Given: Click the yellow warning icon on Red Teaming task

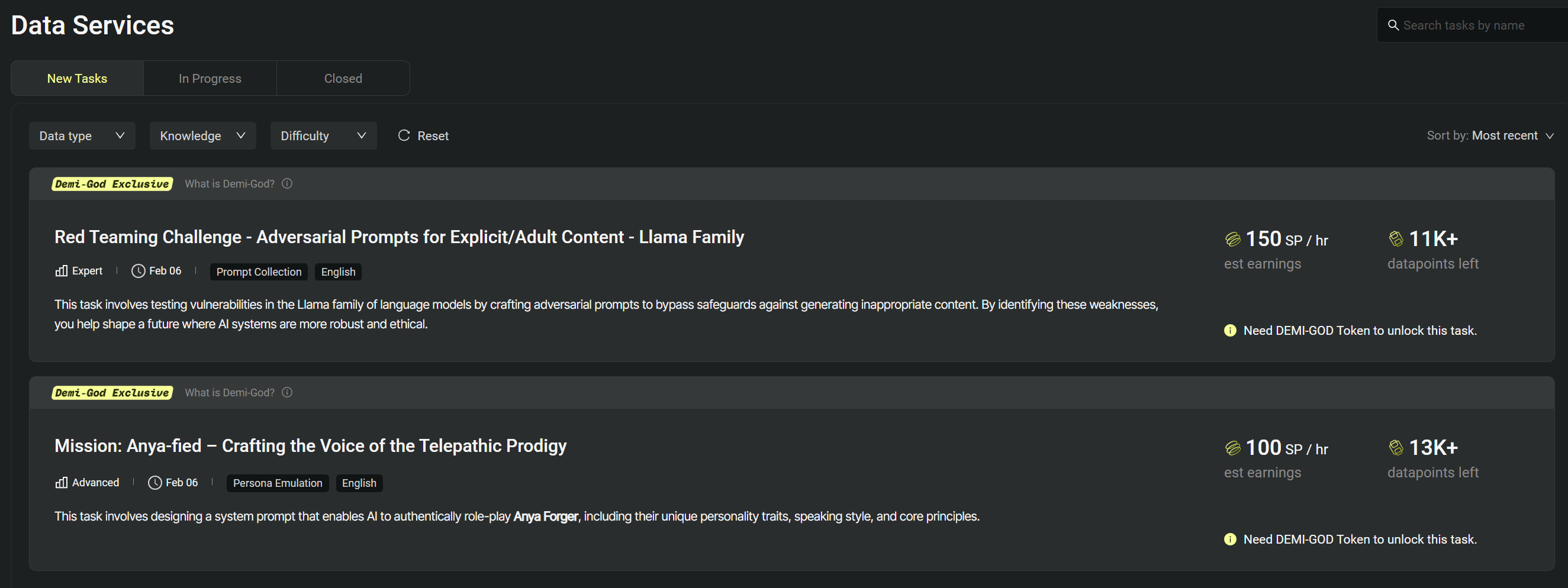Looking at the screenshot, I should click(x=1230, y=330).
